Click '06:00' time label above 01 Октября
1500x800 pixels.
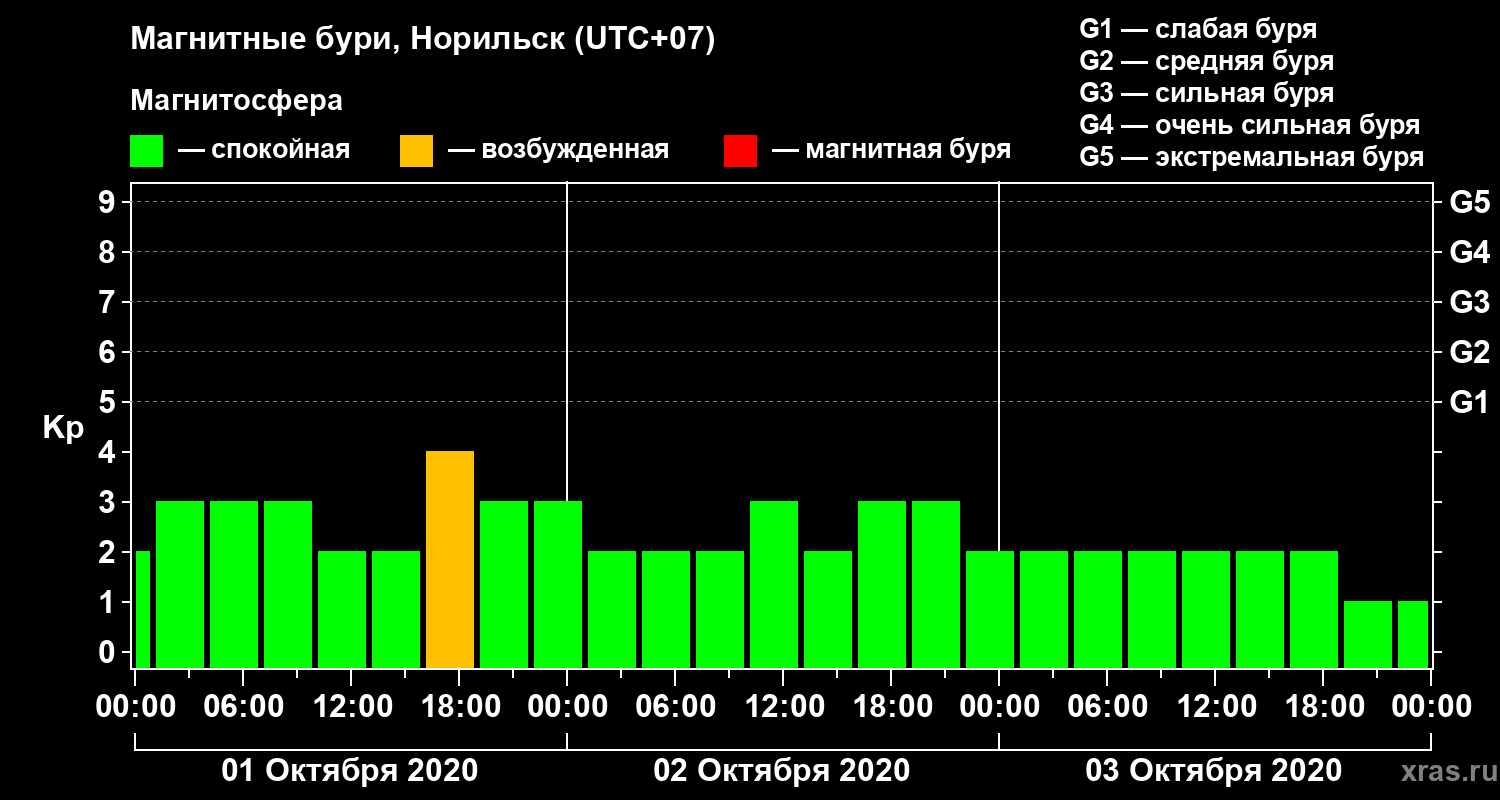(242, 707)
